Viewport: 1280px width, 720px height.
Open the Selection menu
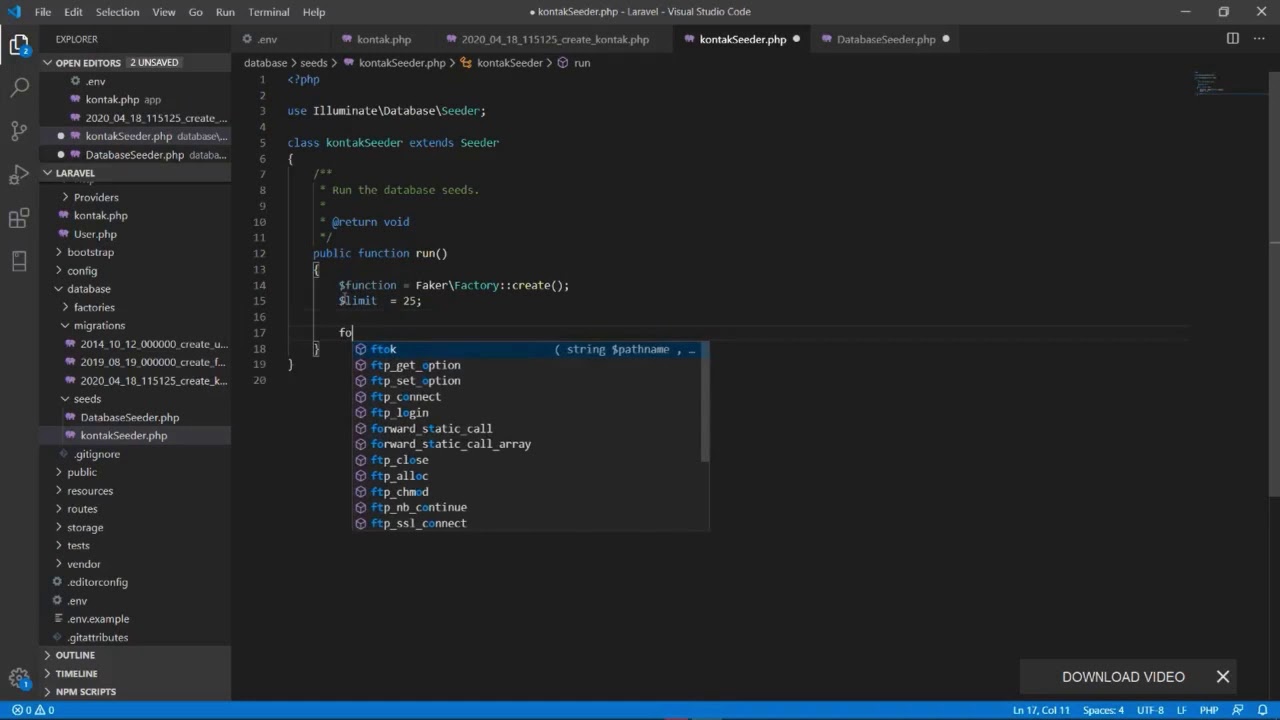[117, 12]
